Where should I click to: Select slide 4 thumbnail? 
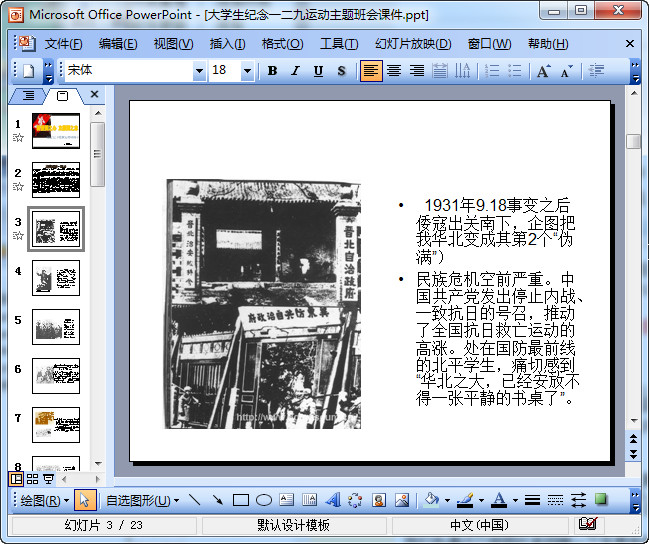tap(56, 278)
